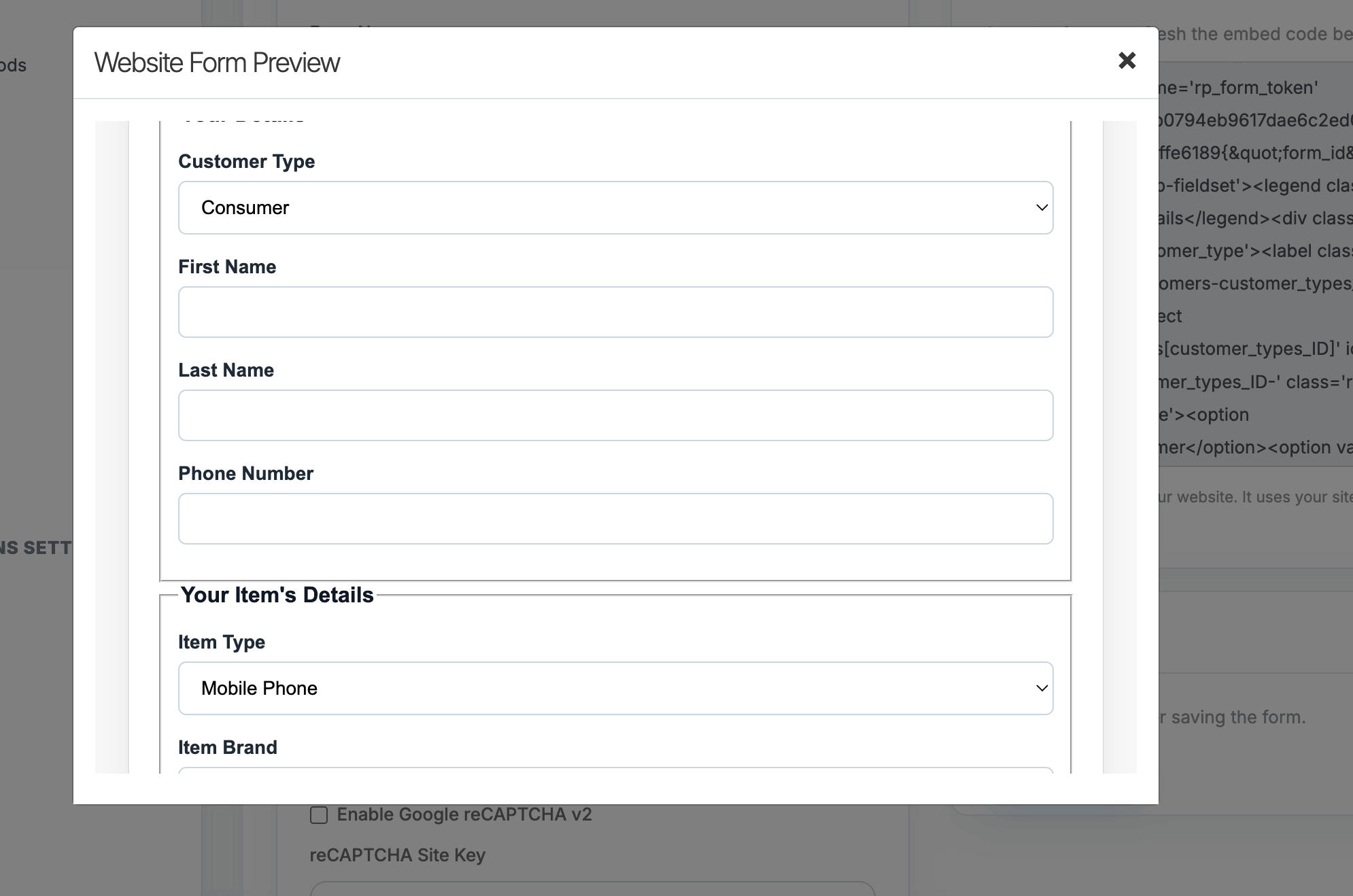Click the chevron arrow beside Mobile Phone
Viewport: 1353px width, 896px height.
click(x=1041, y=688)
